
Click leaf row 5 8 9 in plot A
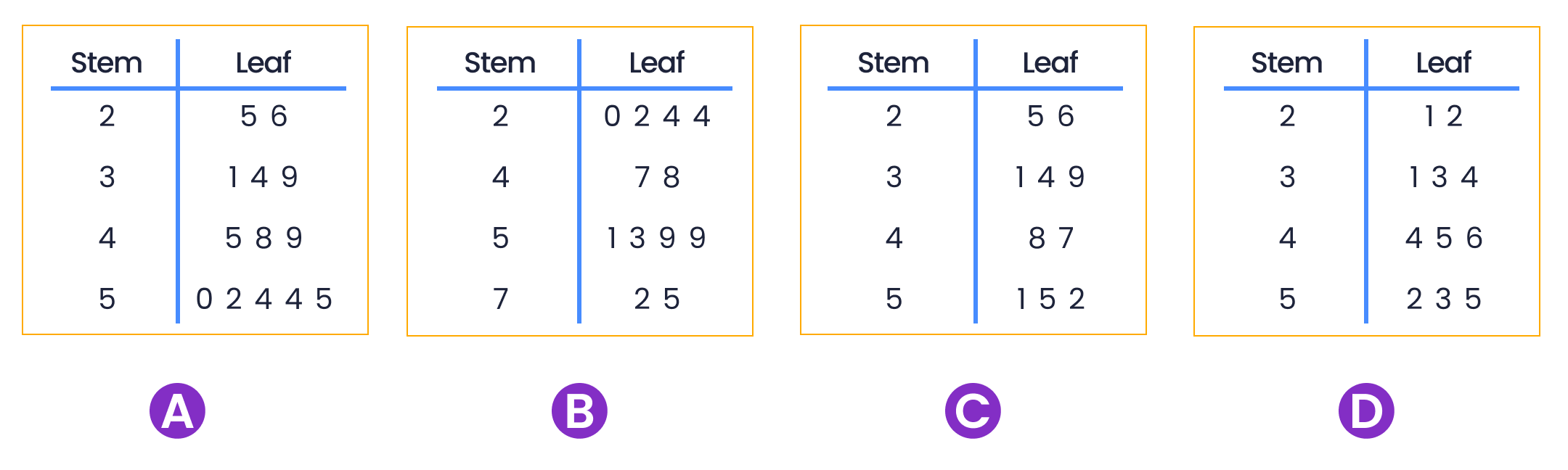(x=264, y=238)
